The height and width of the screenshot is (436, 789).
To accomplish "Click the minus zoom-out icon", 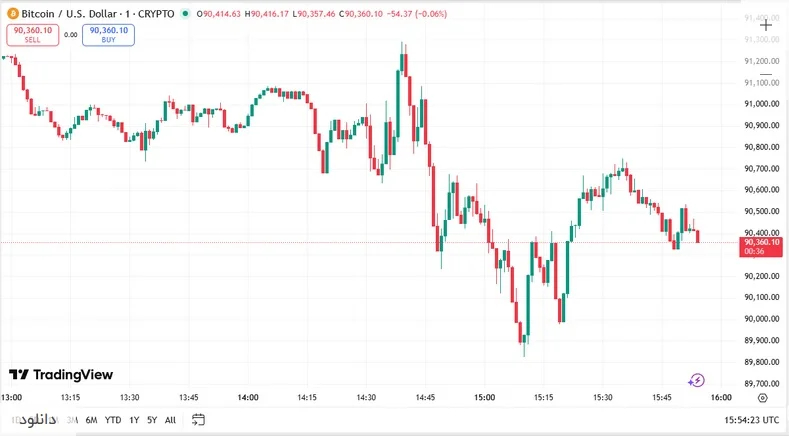I will click(766, 75).
